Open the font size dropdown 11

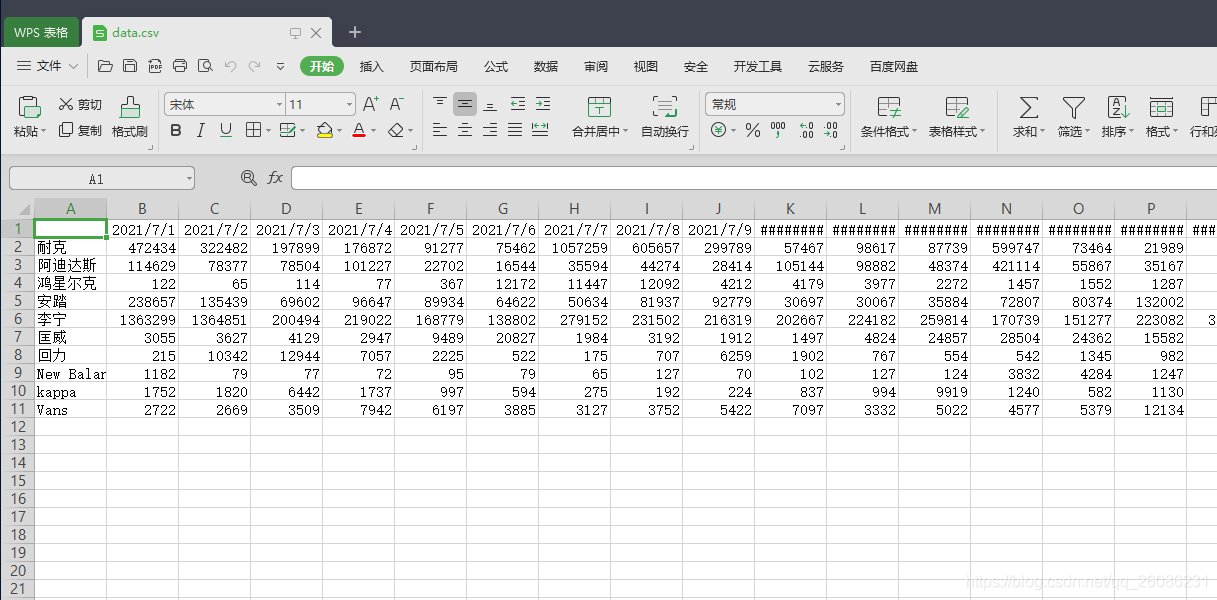tap(349, 104)
